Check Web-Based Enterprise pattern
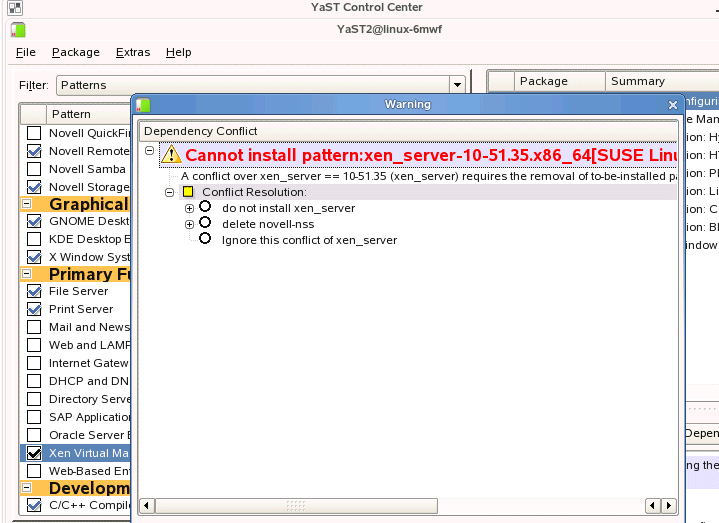Image resolution: width=719 pixels, height=523 pixels. tap(34, 471)
